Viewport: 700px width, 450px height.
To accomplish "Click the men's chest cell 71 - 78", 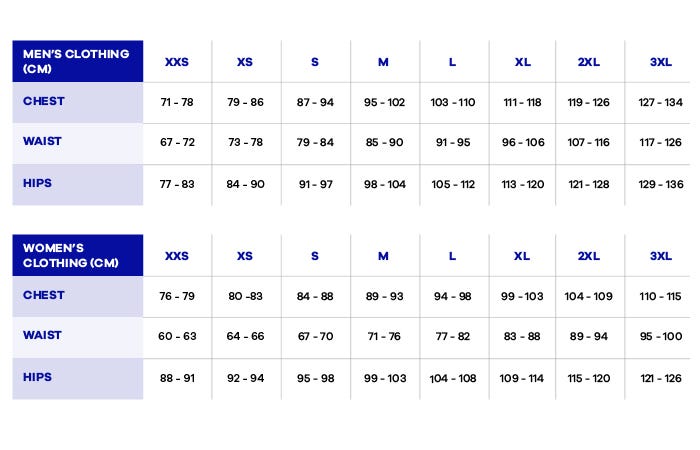I will 177,102.
